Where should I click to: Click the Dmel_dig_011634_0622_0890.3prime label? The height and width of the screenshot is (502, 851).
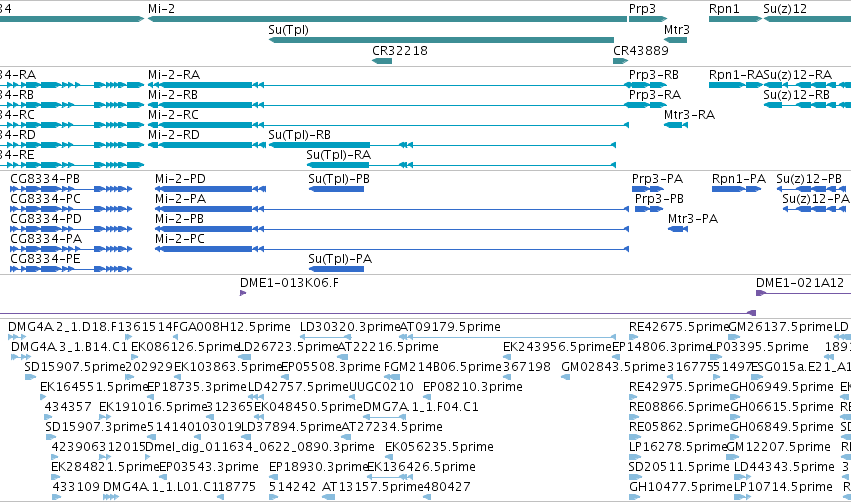tap(260, 447)
